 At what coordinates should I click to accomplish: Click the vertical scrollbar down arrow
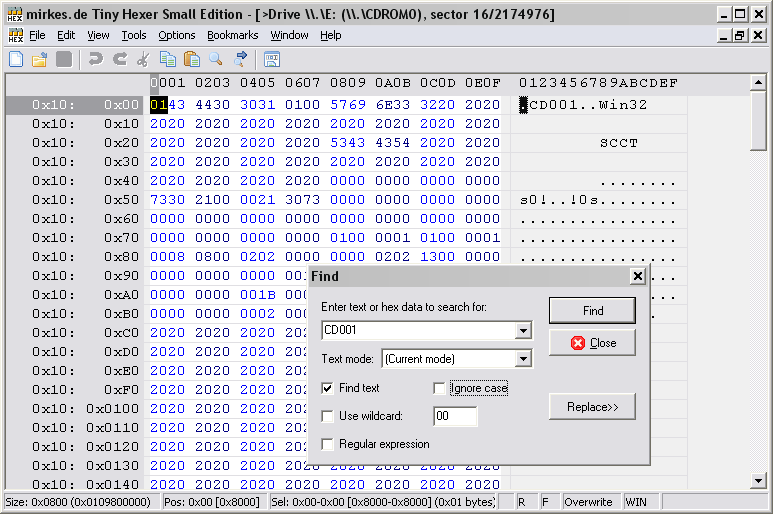point(758,480)
